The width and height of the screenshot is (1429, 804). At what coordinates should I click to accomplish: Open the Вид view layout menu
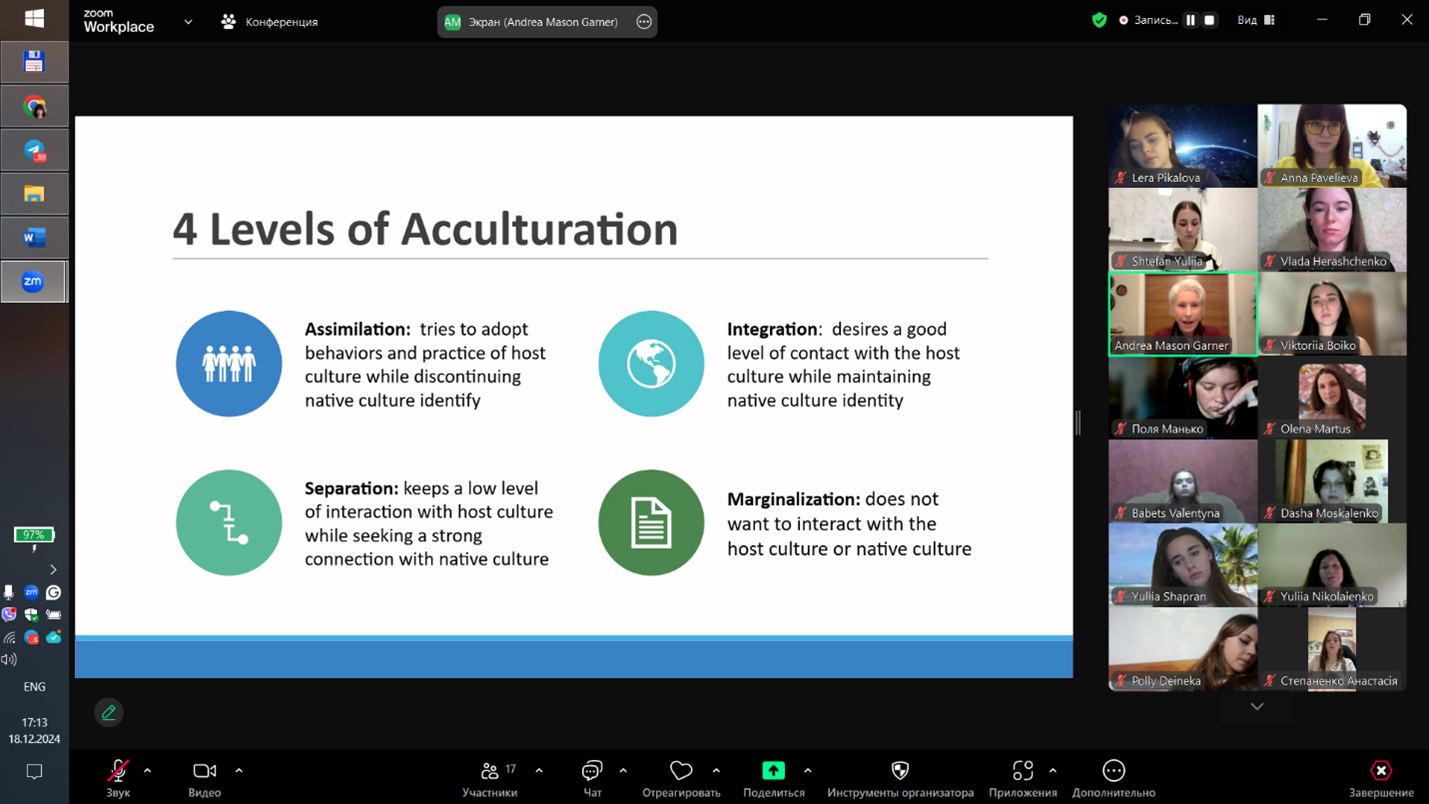(x=1256, y=20)
